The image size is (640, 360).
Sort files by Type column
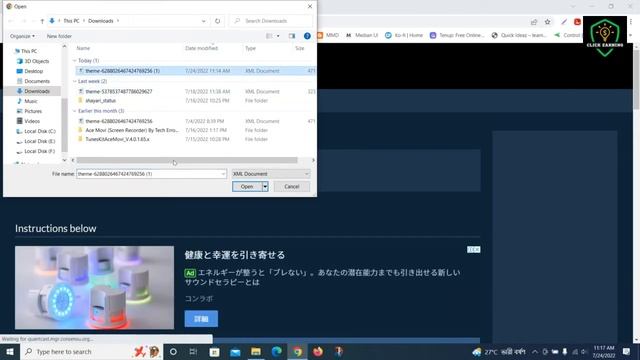click(x=250, y=48)
